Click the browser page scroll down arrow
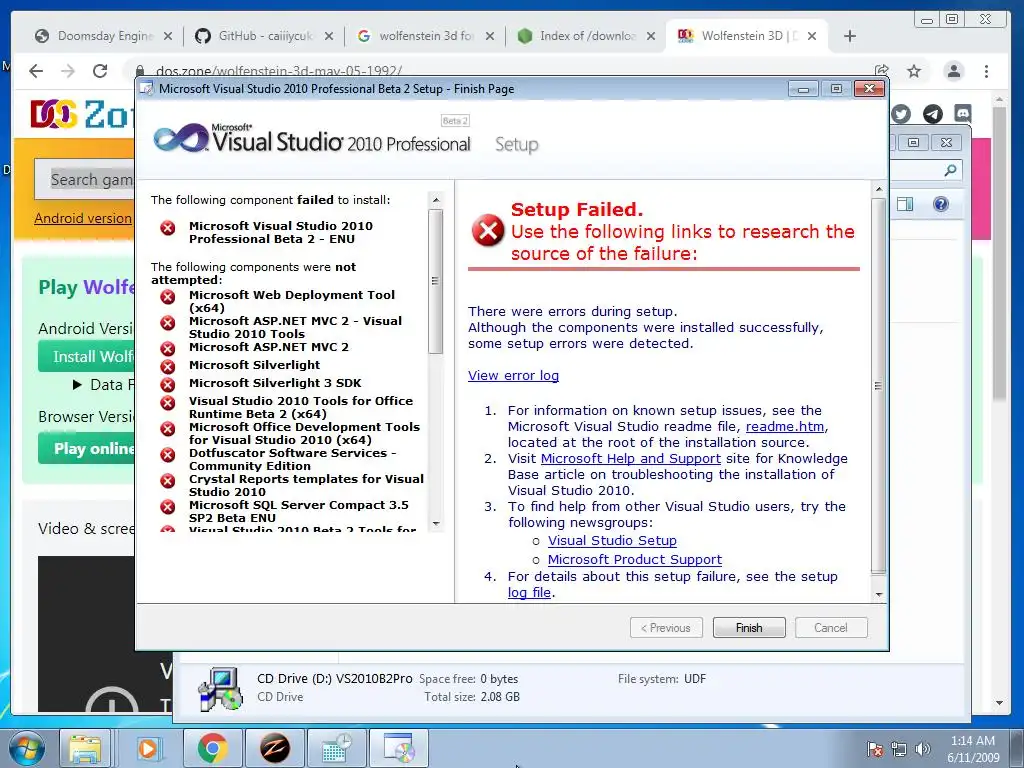 click(999, 703)
